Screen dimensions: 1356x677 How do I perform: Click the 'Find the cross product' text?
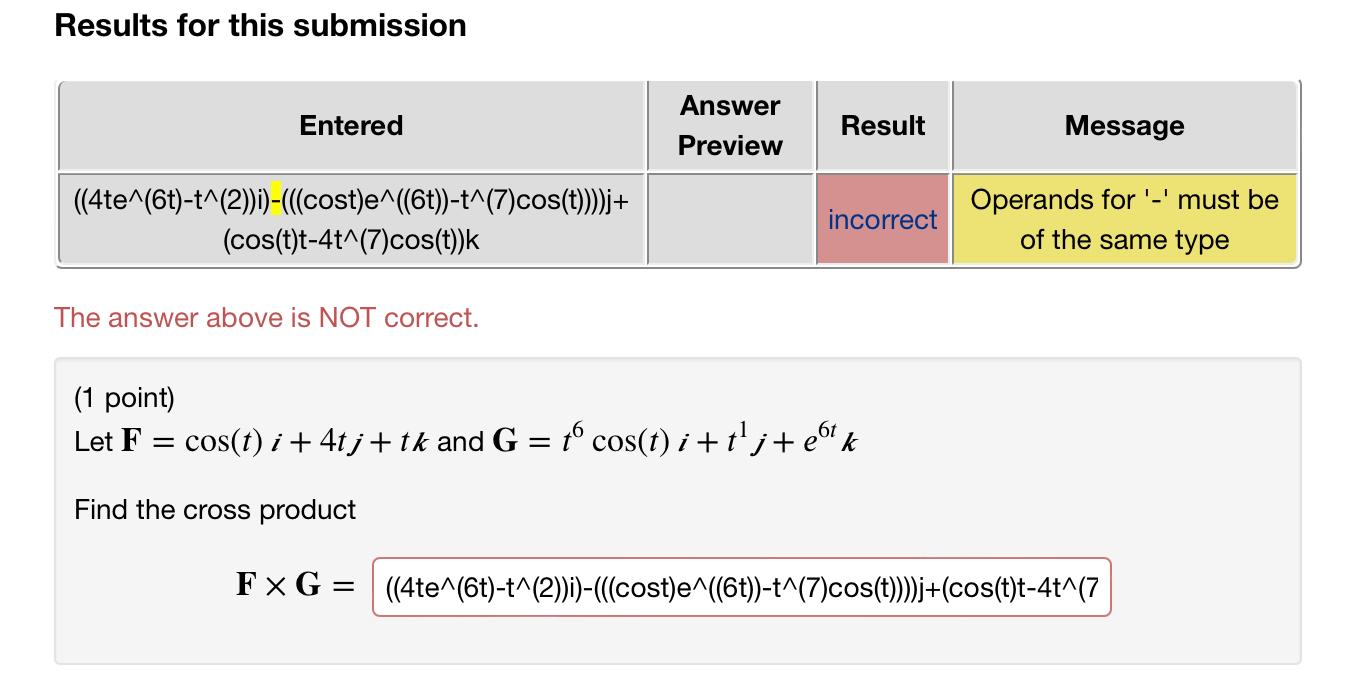click(215, 510)
